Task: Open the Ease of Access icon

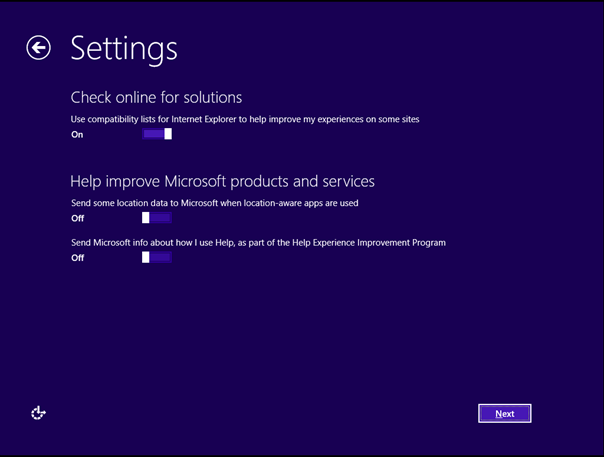Action: [x=38, y=412]
